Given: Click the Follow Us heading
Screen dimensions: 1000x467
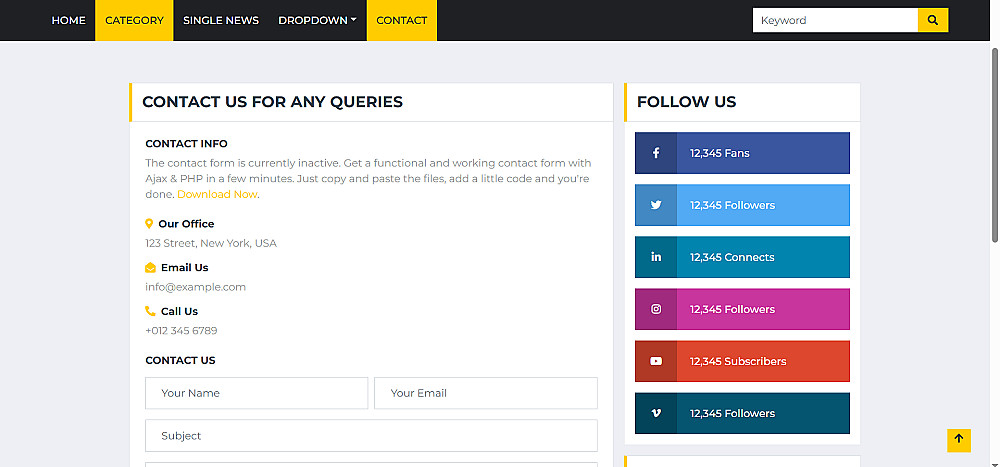Looking at the screenshot, I should (x=686, y=102).
